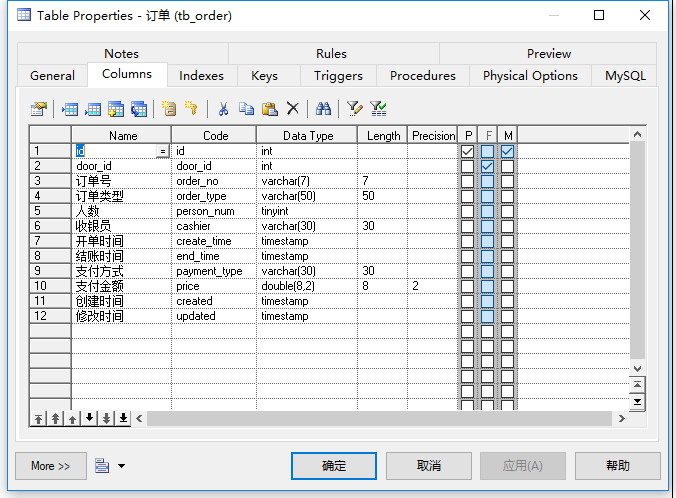Click the move down one page arrow

point(106,418)
